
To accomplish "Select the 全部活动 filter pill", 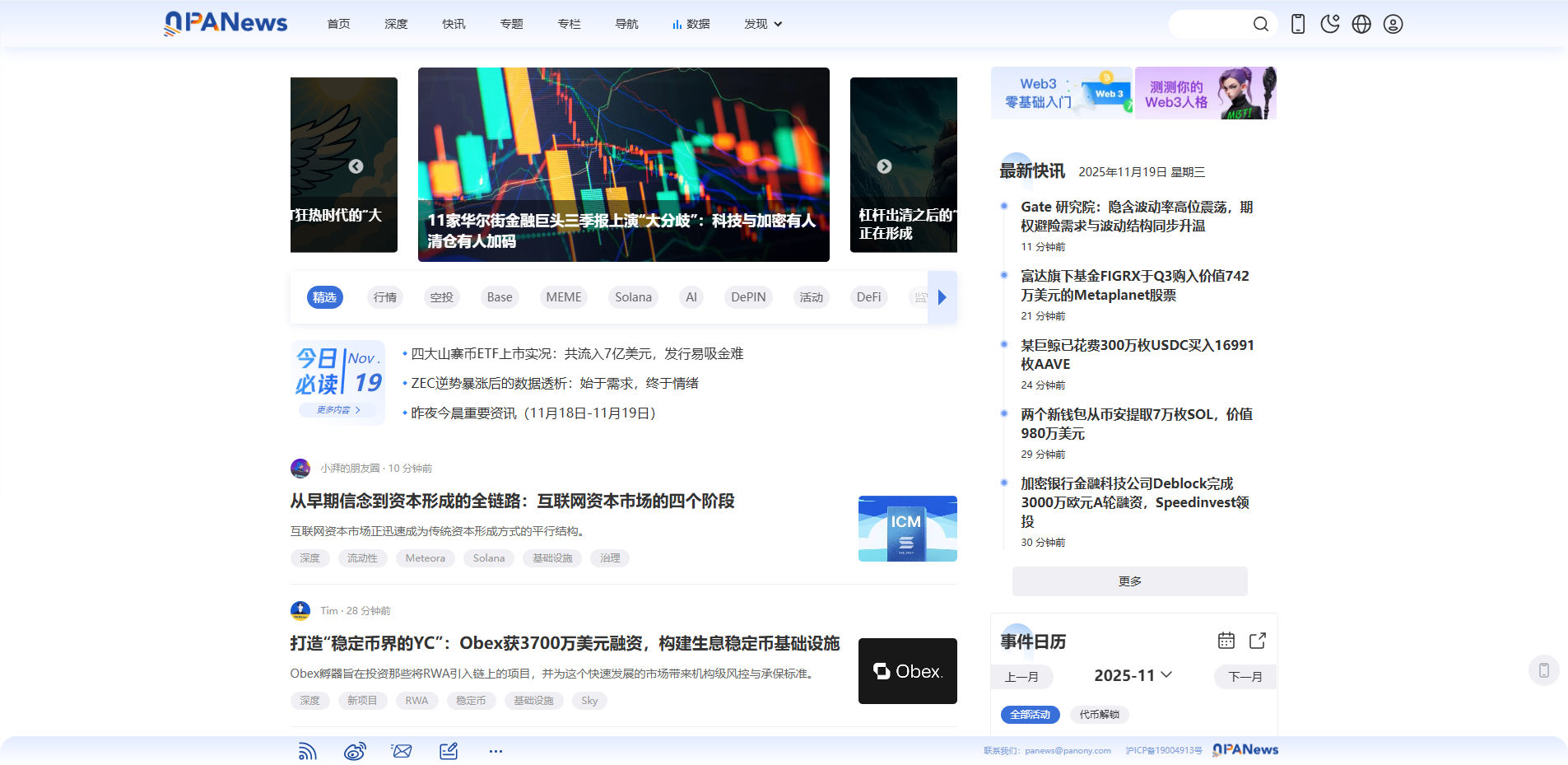I will tap(1030, 715).
